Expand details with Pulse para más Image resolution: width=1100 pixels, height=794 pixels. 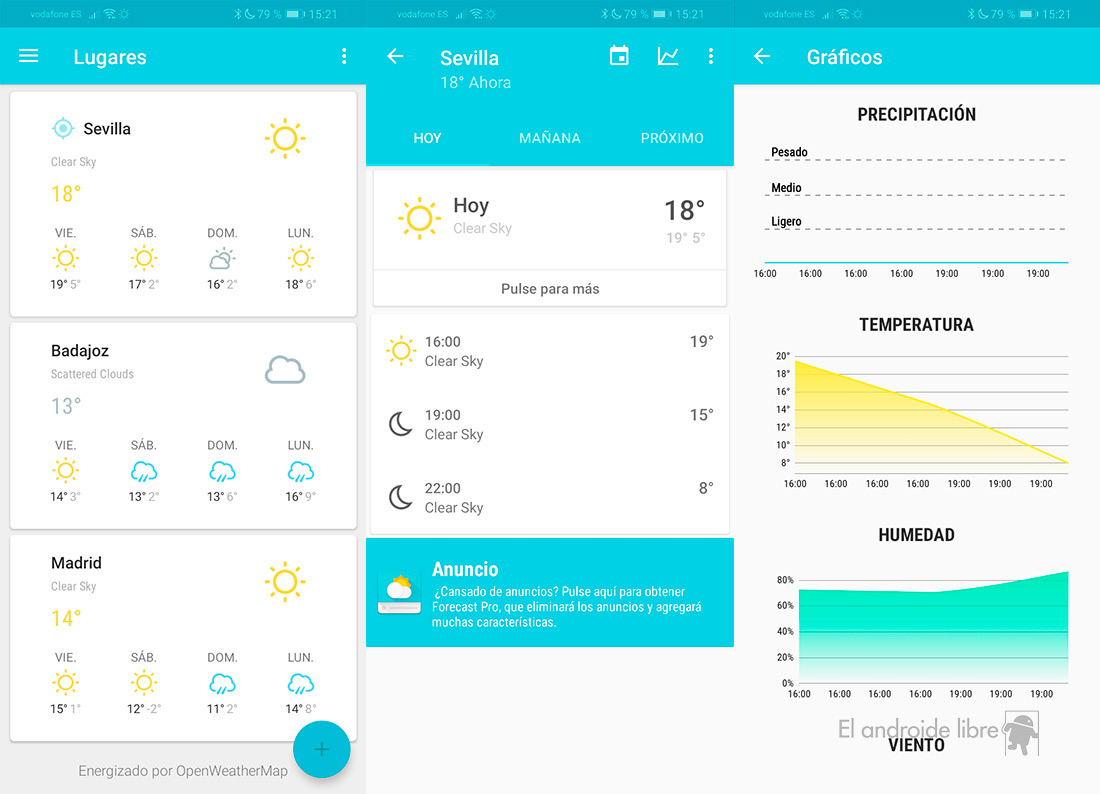pyautogui.click(x=549, y=289)
